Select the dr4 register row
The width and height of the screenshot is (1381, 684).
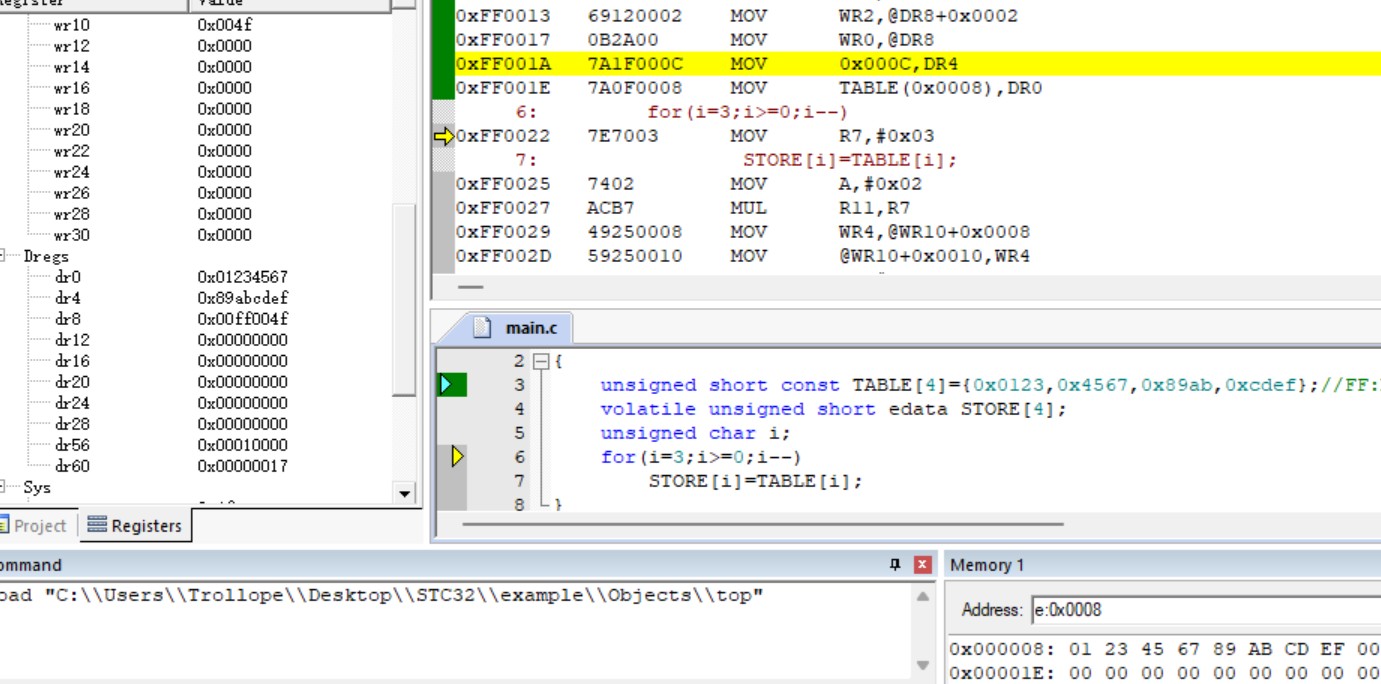pos(196,298)
